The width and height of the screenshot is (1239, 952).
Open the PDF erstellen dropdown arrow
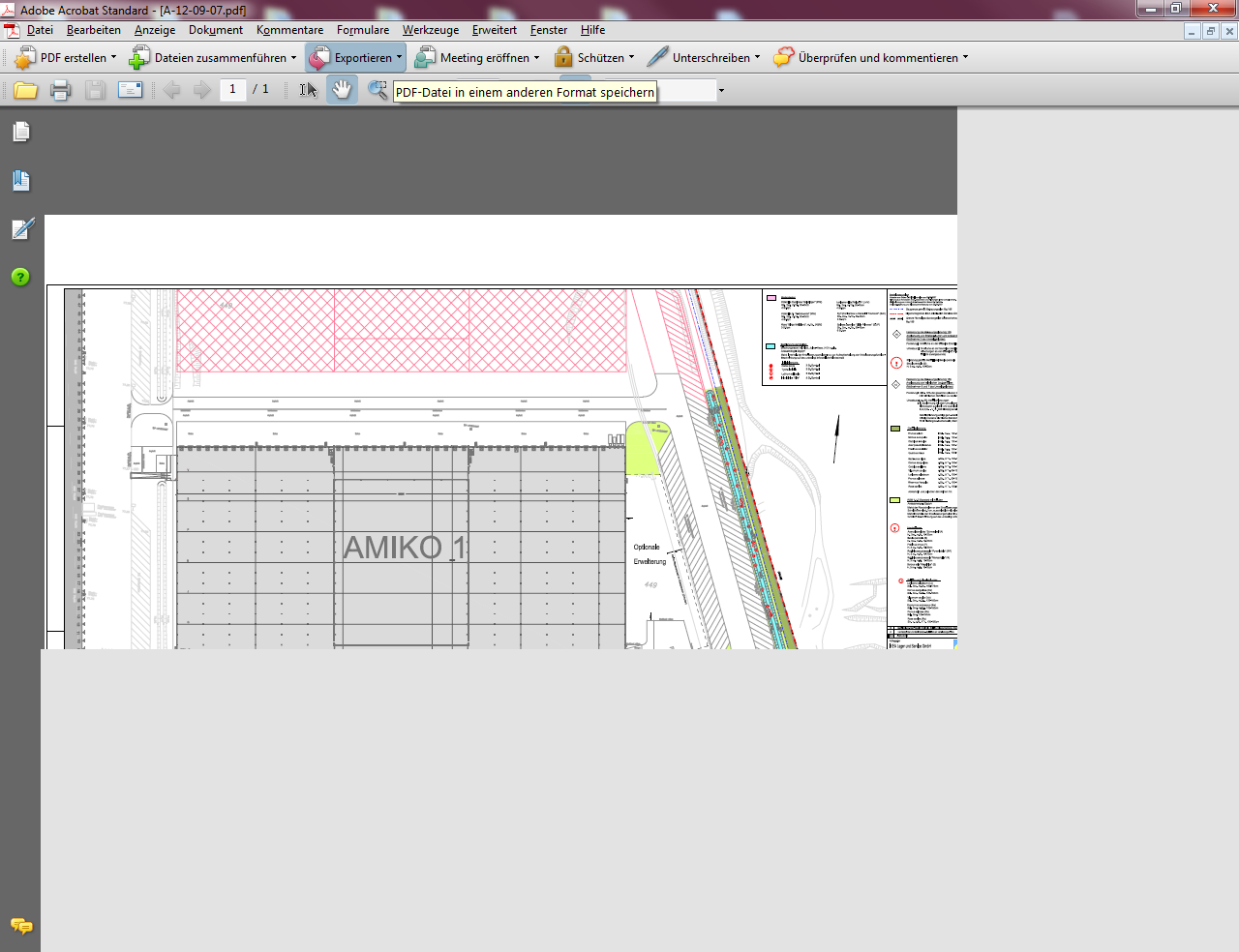pos(113,57)
